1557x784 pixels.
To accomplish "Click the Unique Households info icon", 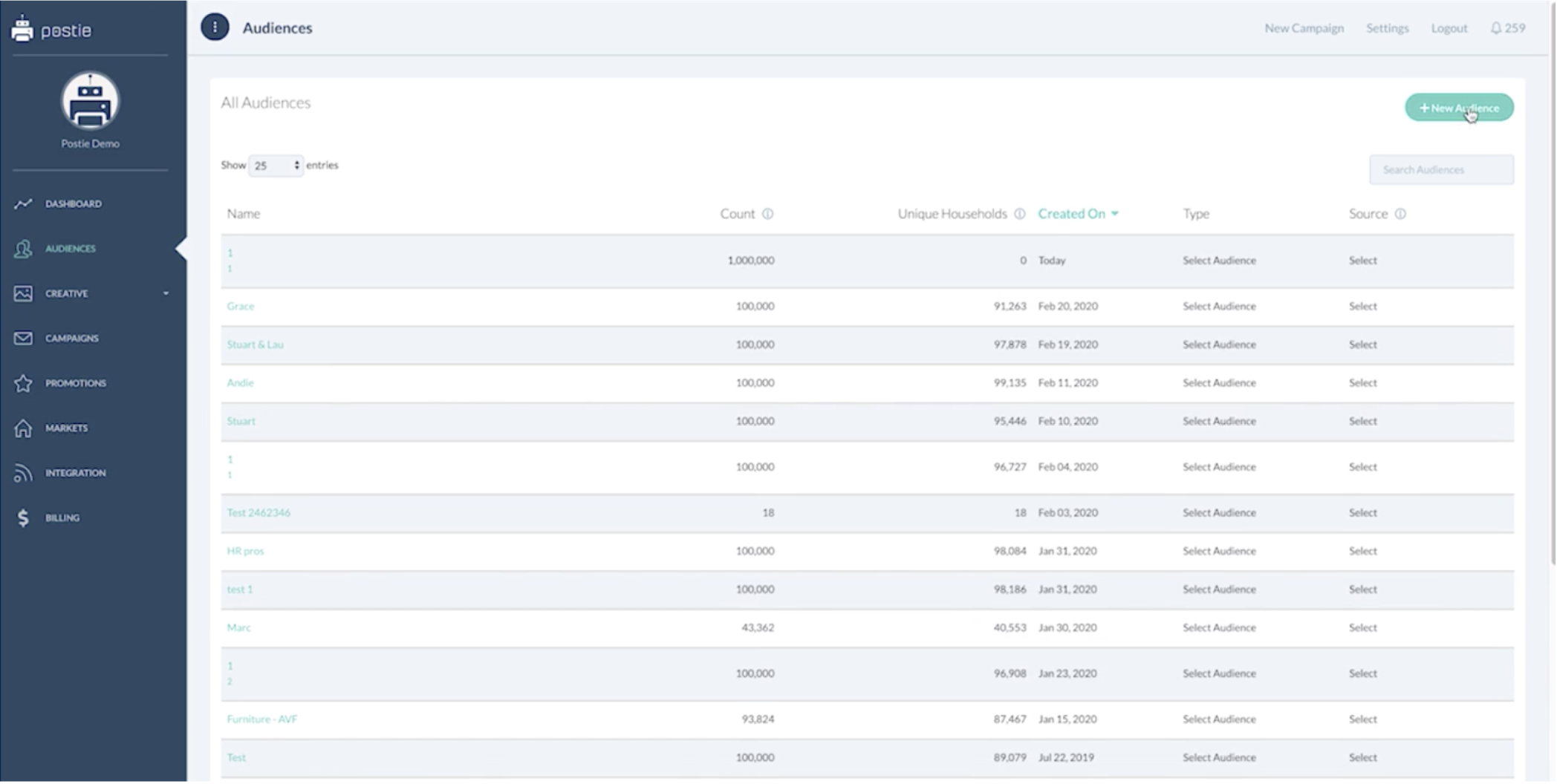I will [1020, 214].
